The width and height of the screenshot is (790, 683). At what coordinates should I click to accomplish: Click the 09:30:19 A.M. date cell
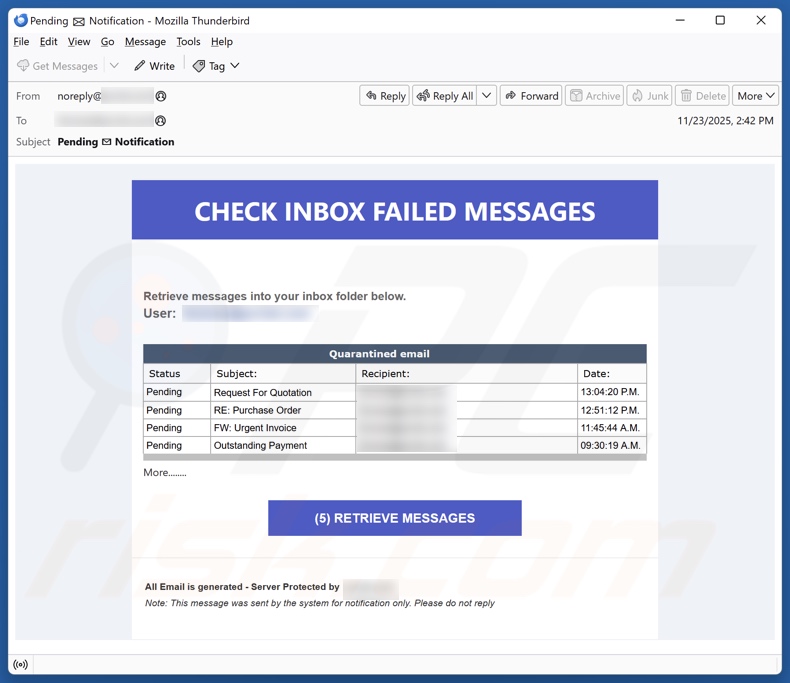pyautogui.click(x=612, y=445)
